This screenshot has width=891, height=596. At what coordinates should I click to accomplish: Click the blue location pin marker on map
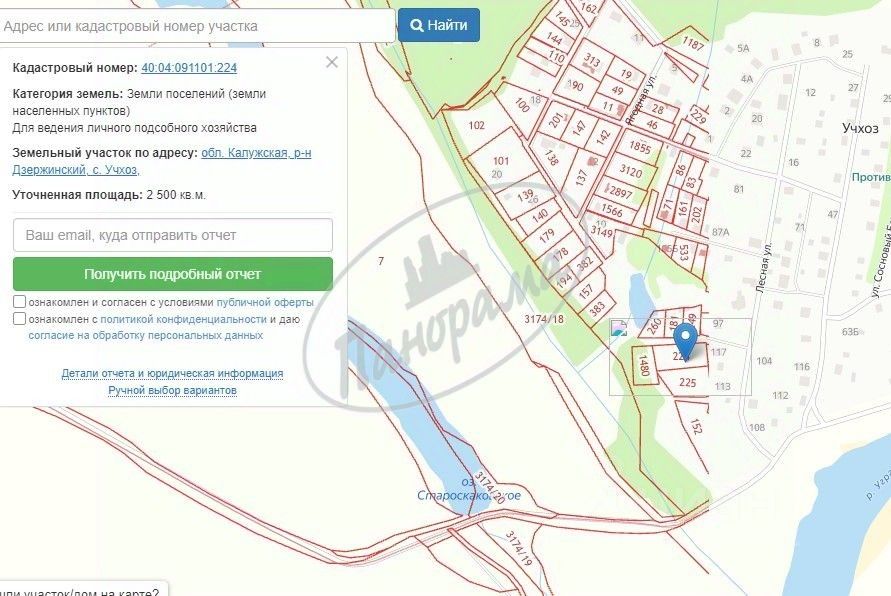[685, 341]
